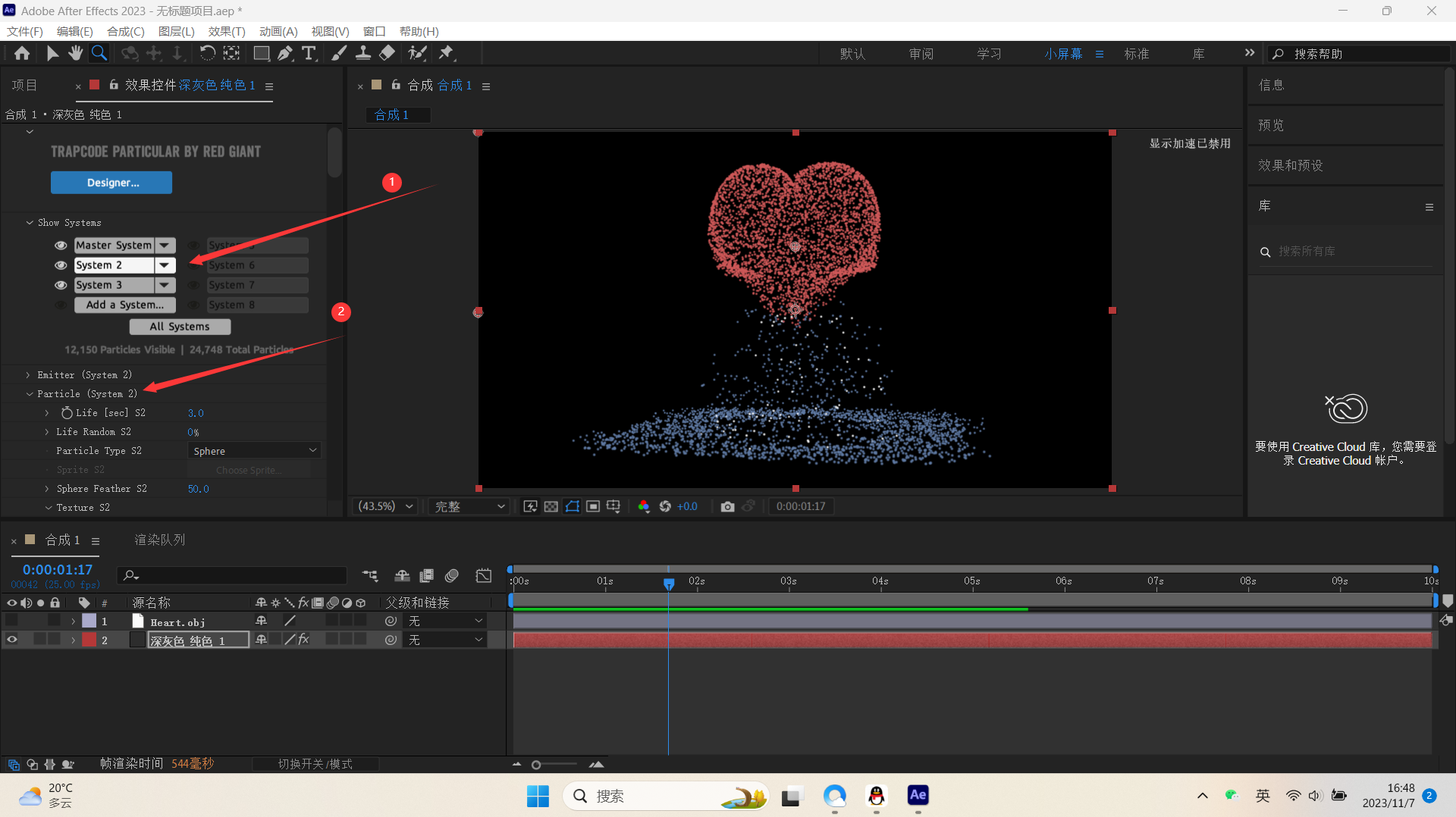
Task: Open Particle Type S2 Sphere dropdown
Action: (254, 451)
